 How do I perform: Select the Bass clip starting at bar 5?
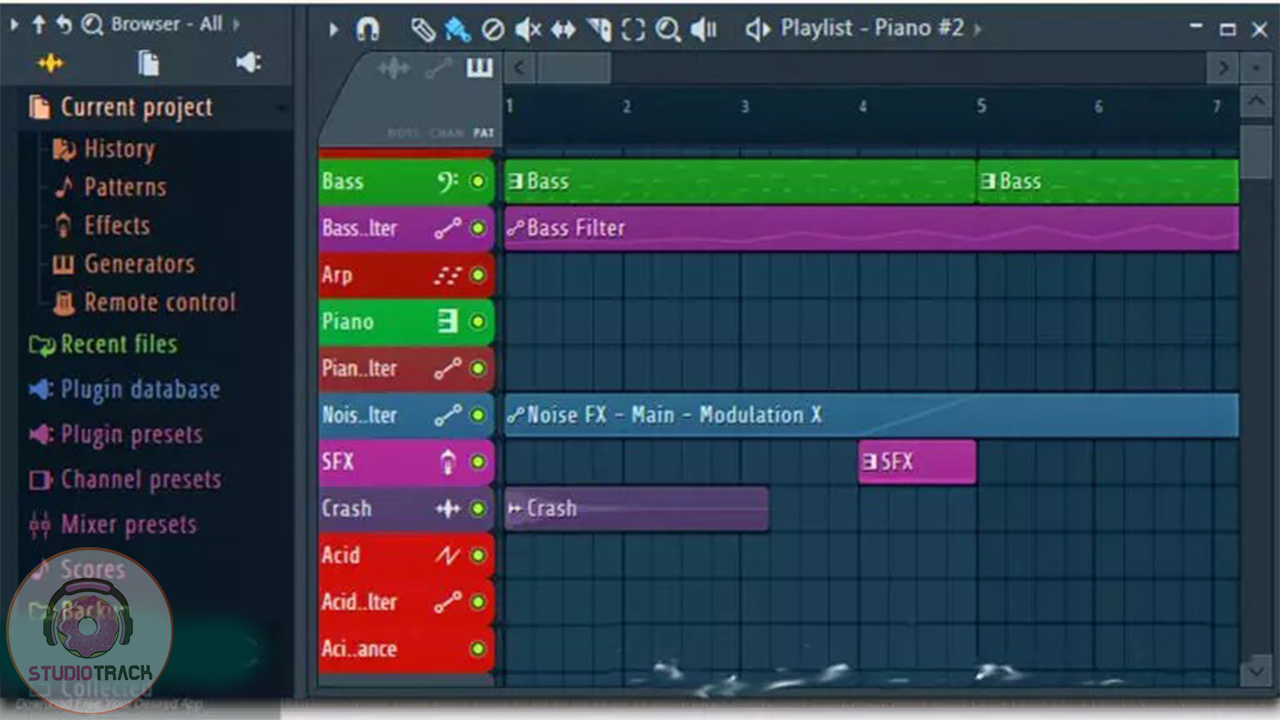pos(1108,181)
